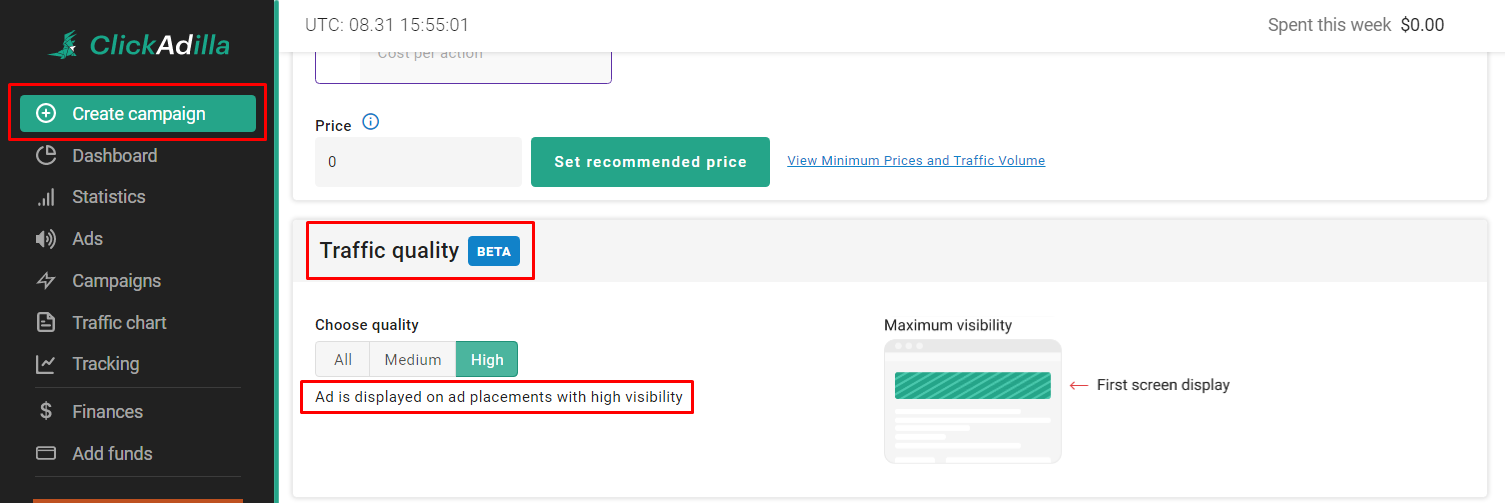Go to the Campaigns page

point(116,281)
